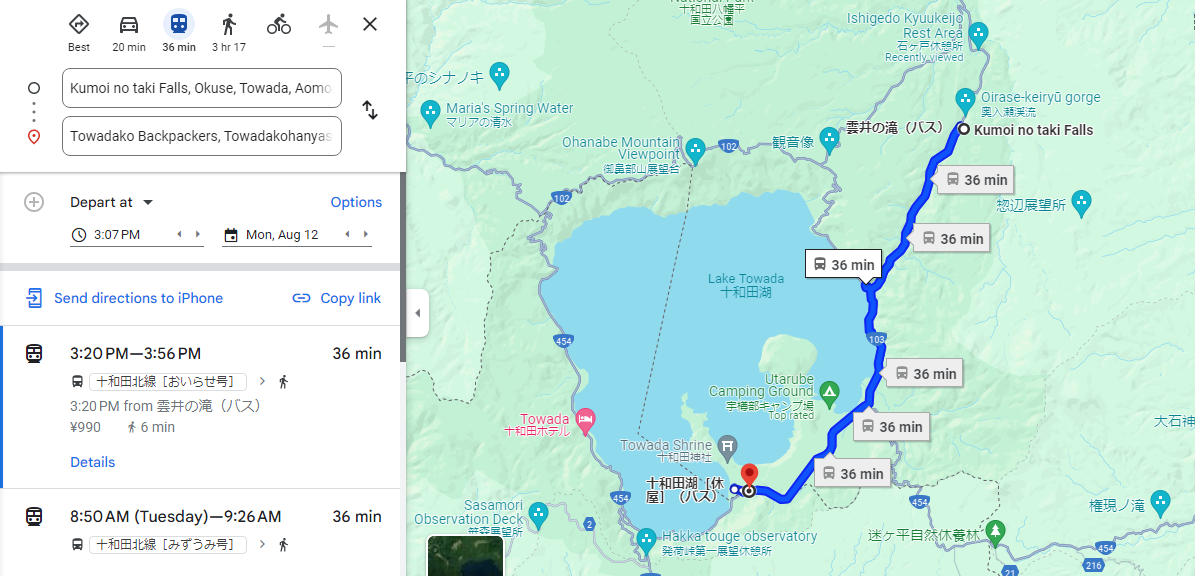Open Details for 3:20 PM route

[92, 462]
